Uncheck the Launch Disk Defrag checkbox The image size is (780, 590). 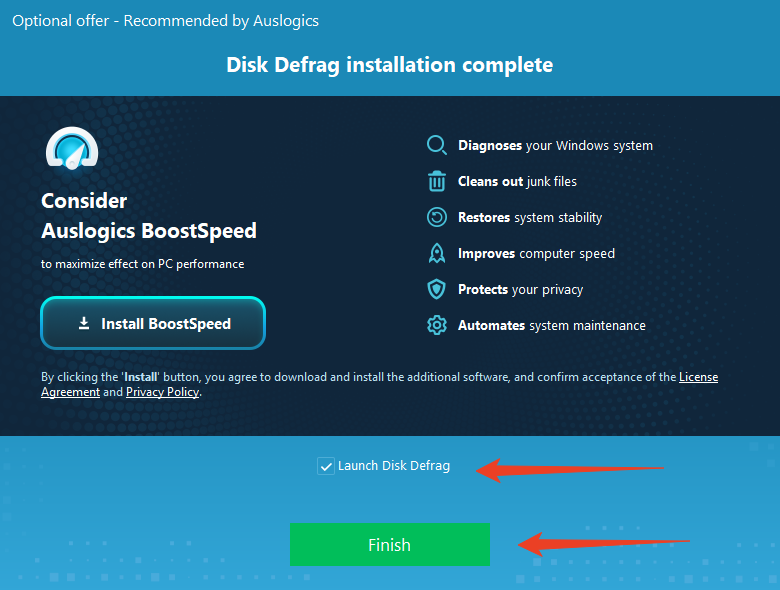pos(326,466)
